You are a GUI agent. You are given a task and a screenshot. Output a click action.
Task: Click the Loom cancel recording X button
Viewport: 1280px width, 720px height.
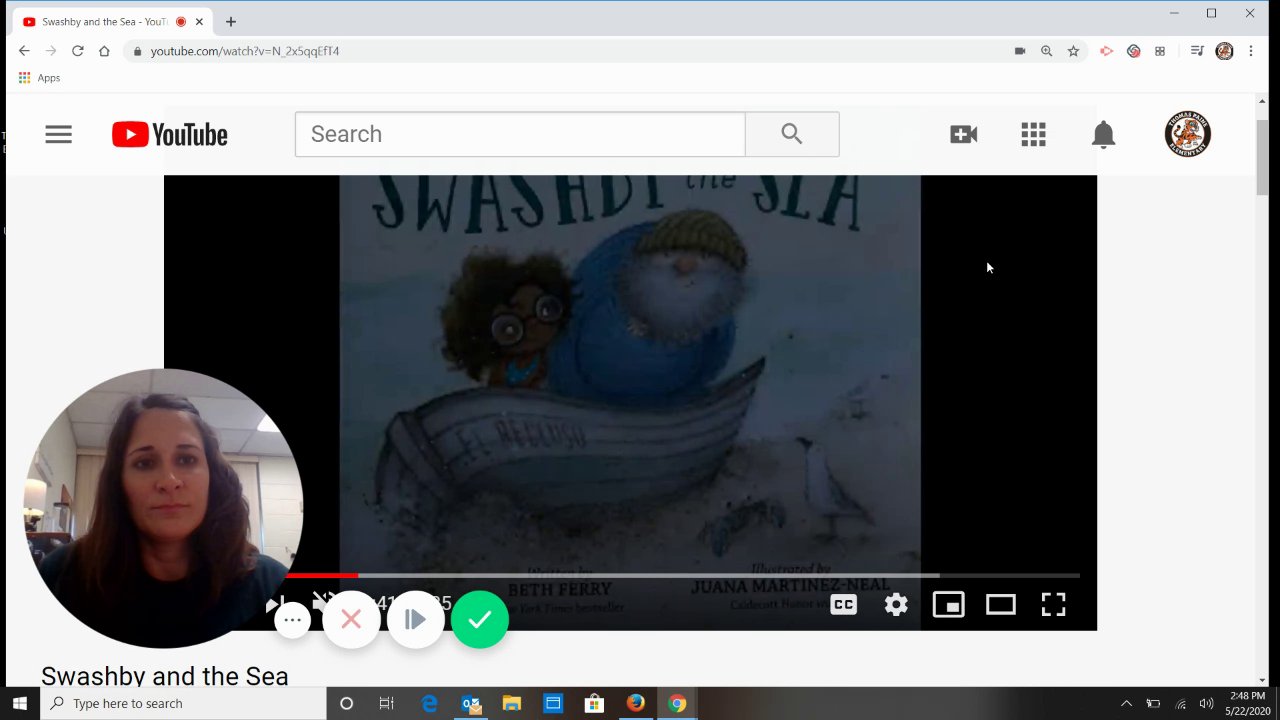pyautogui.click(x=351, y=620)
